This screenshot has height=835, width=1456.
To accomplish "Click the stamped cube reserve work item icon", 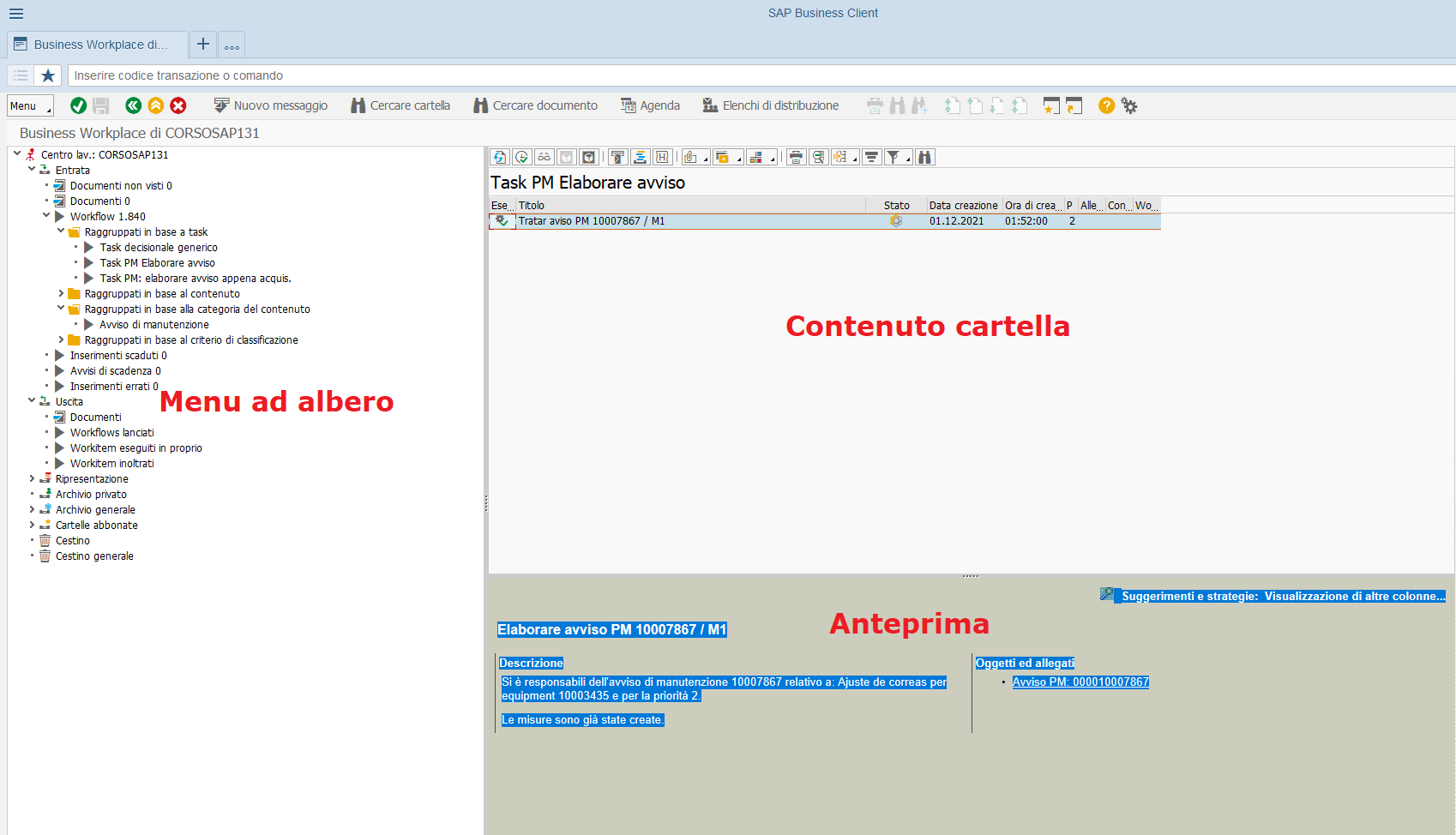I will (589, 157).
